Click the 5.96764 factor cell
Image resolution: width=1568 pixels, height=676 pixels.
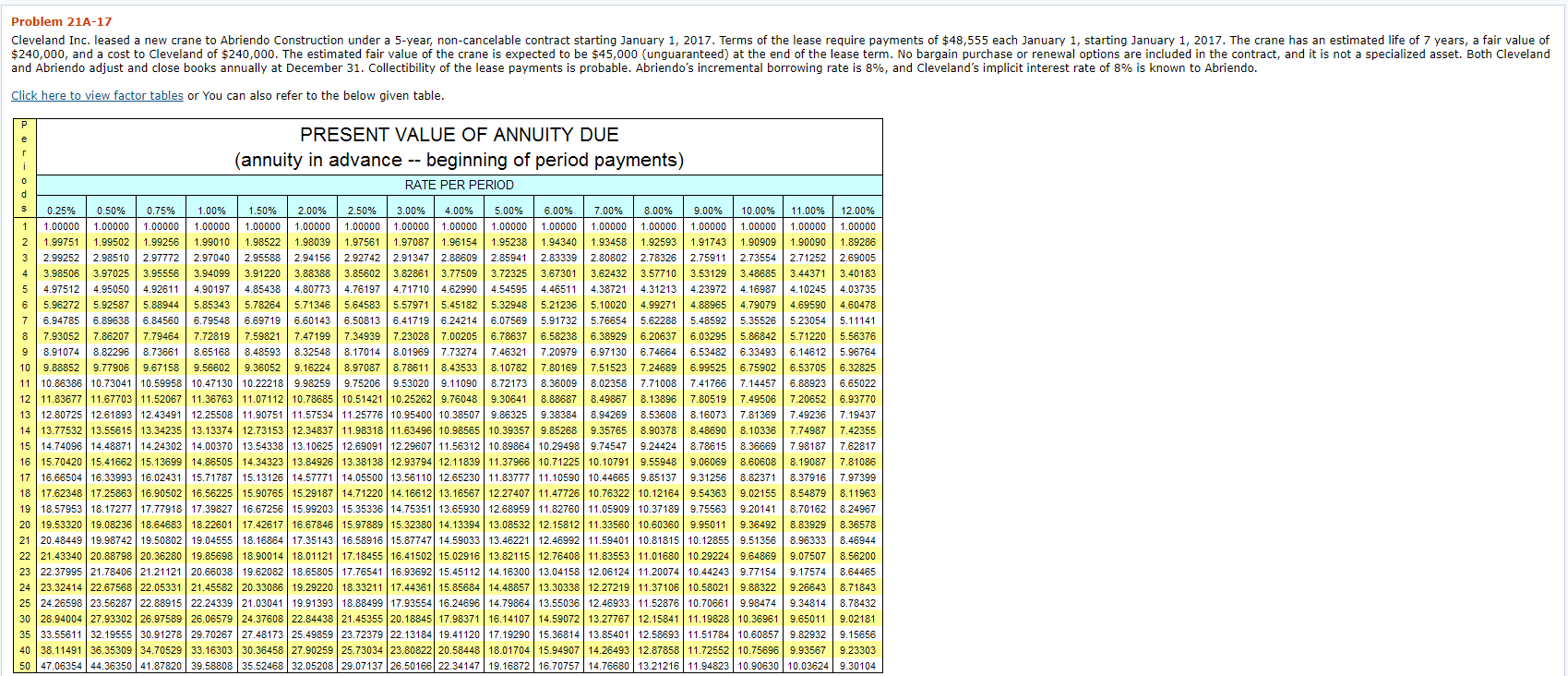(858, 352)
